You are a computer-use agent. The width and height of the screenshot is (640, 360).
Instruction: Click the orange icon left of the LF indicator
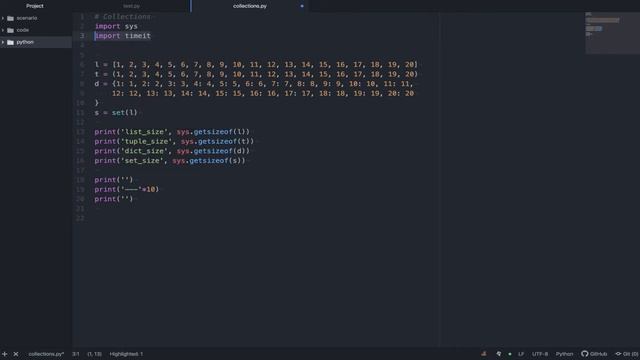[484, 354]
